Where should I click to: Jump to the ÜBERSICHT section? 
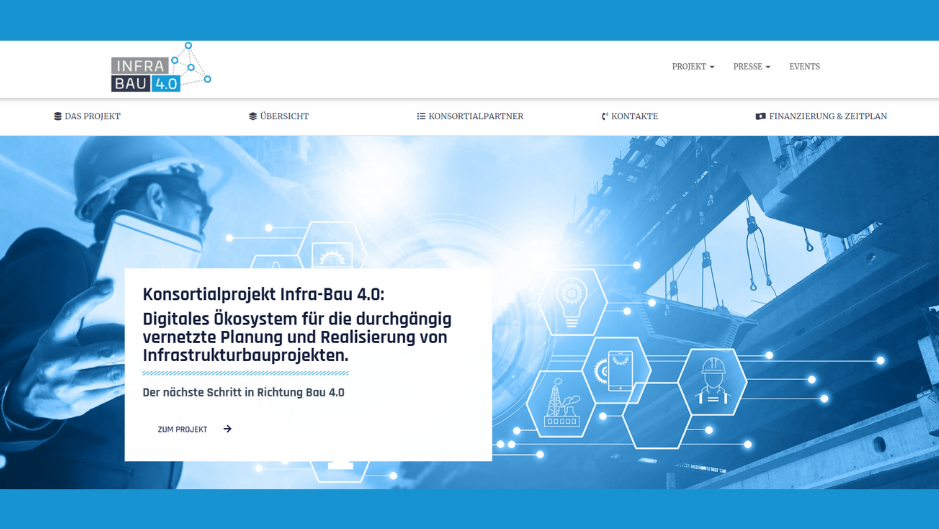[279, 116]
